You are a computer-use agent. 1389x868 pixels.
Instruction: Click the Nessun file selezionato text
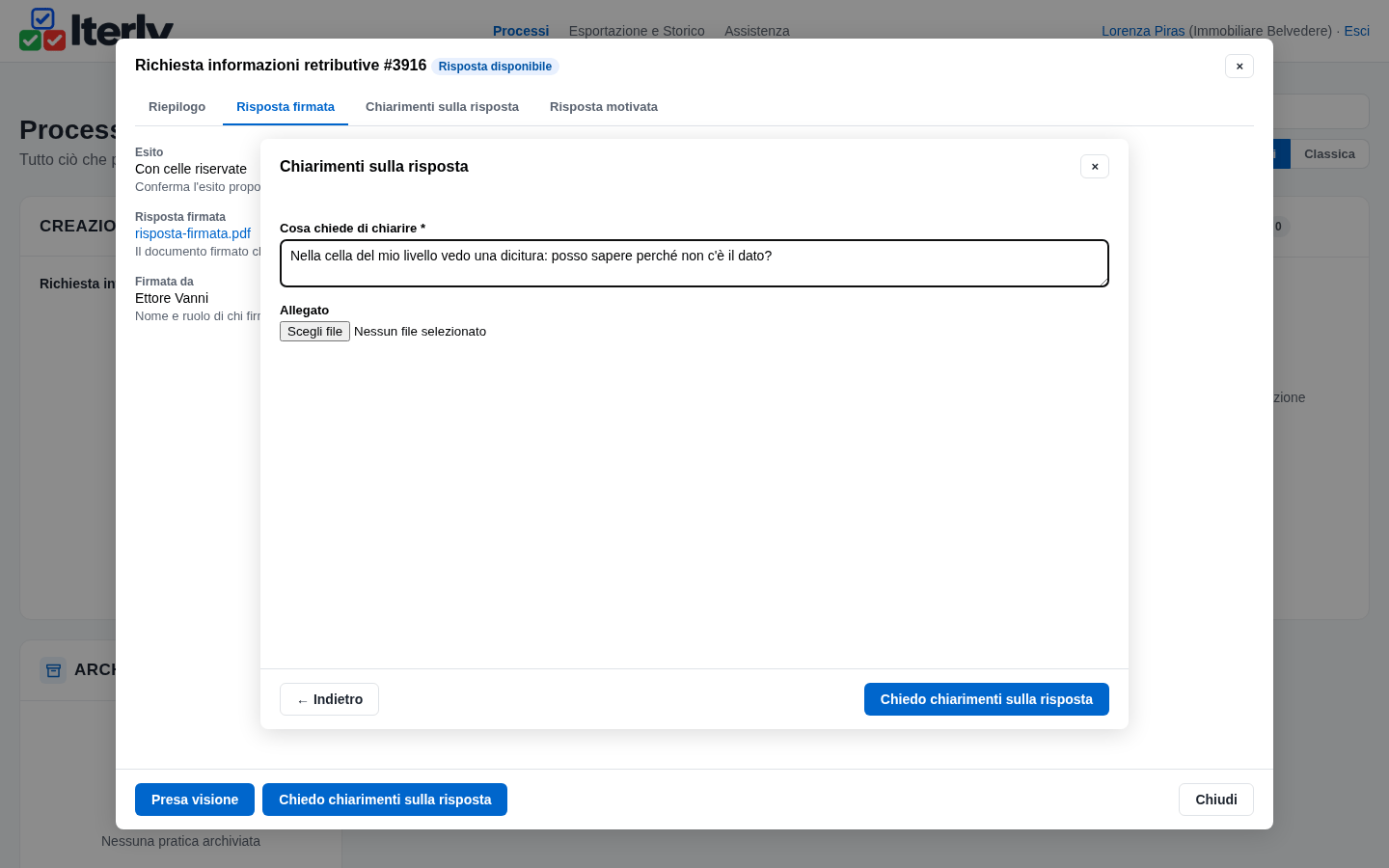point(420,332)
